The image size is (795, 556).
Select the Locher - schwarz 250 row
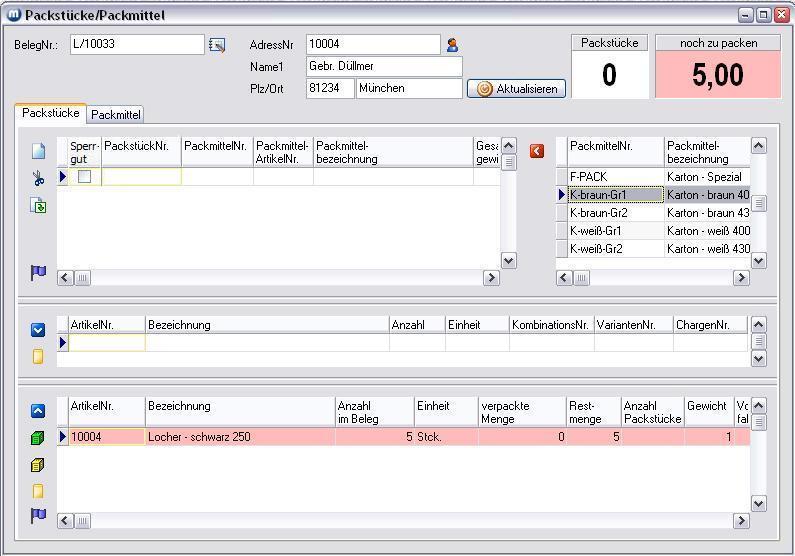[x=240, y=437]
